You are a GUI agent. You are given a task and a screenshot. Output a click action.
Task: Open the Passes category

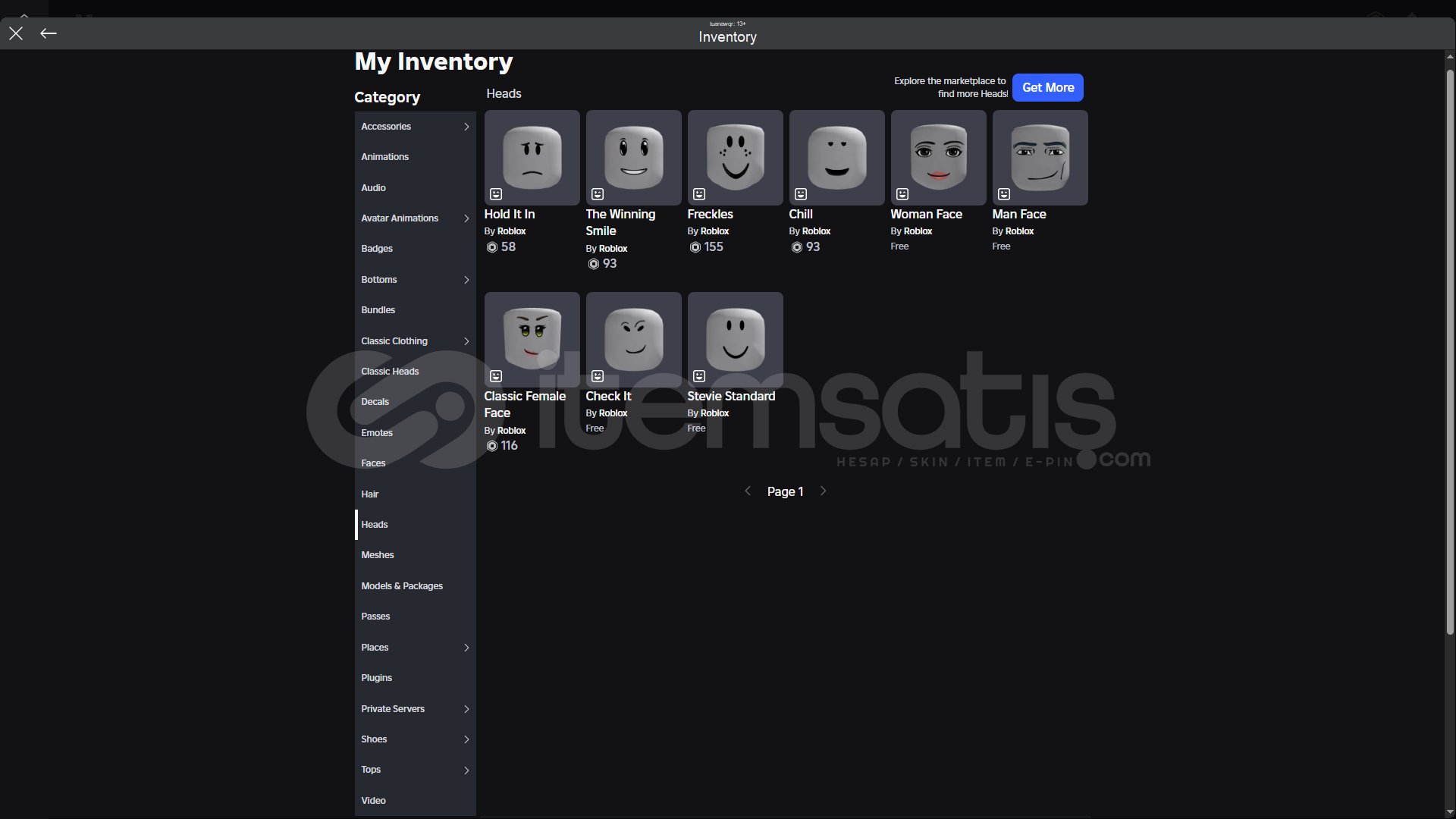point(416,617)
